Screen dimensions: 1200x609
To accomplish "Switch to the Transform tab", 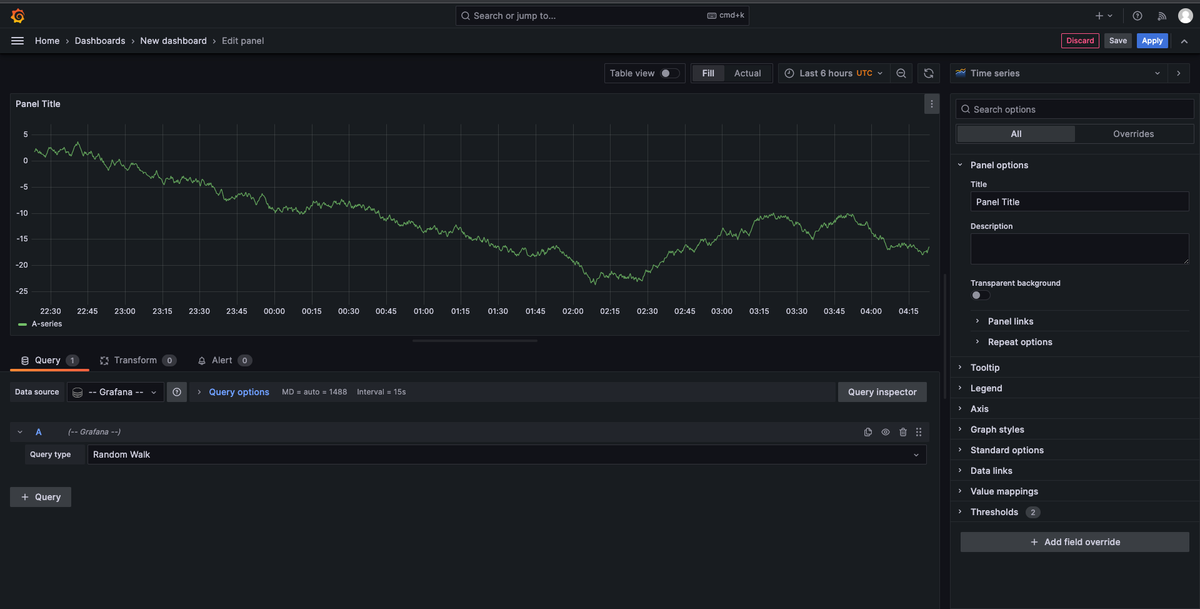I will click(135, 360).
